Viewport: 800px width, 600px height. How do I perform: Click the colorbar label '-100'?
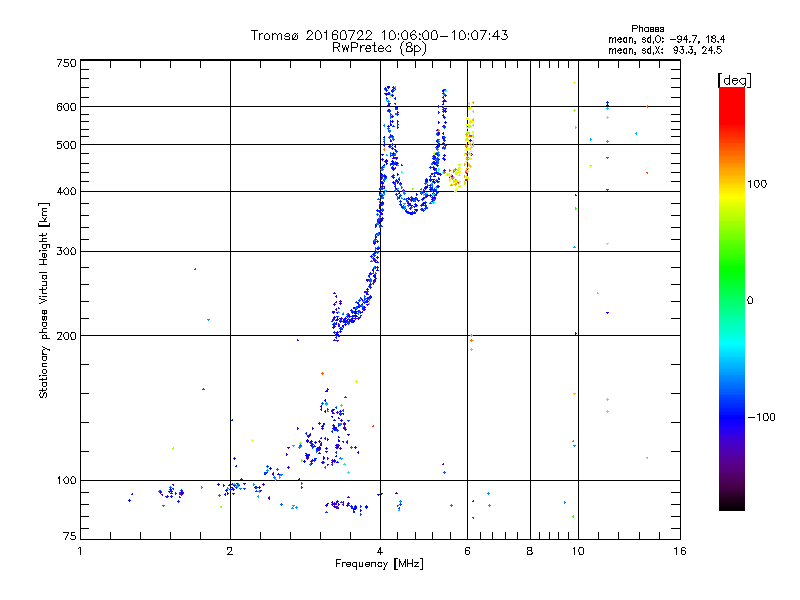click(x=761, y=417)
